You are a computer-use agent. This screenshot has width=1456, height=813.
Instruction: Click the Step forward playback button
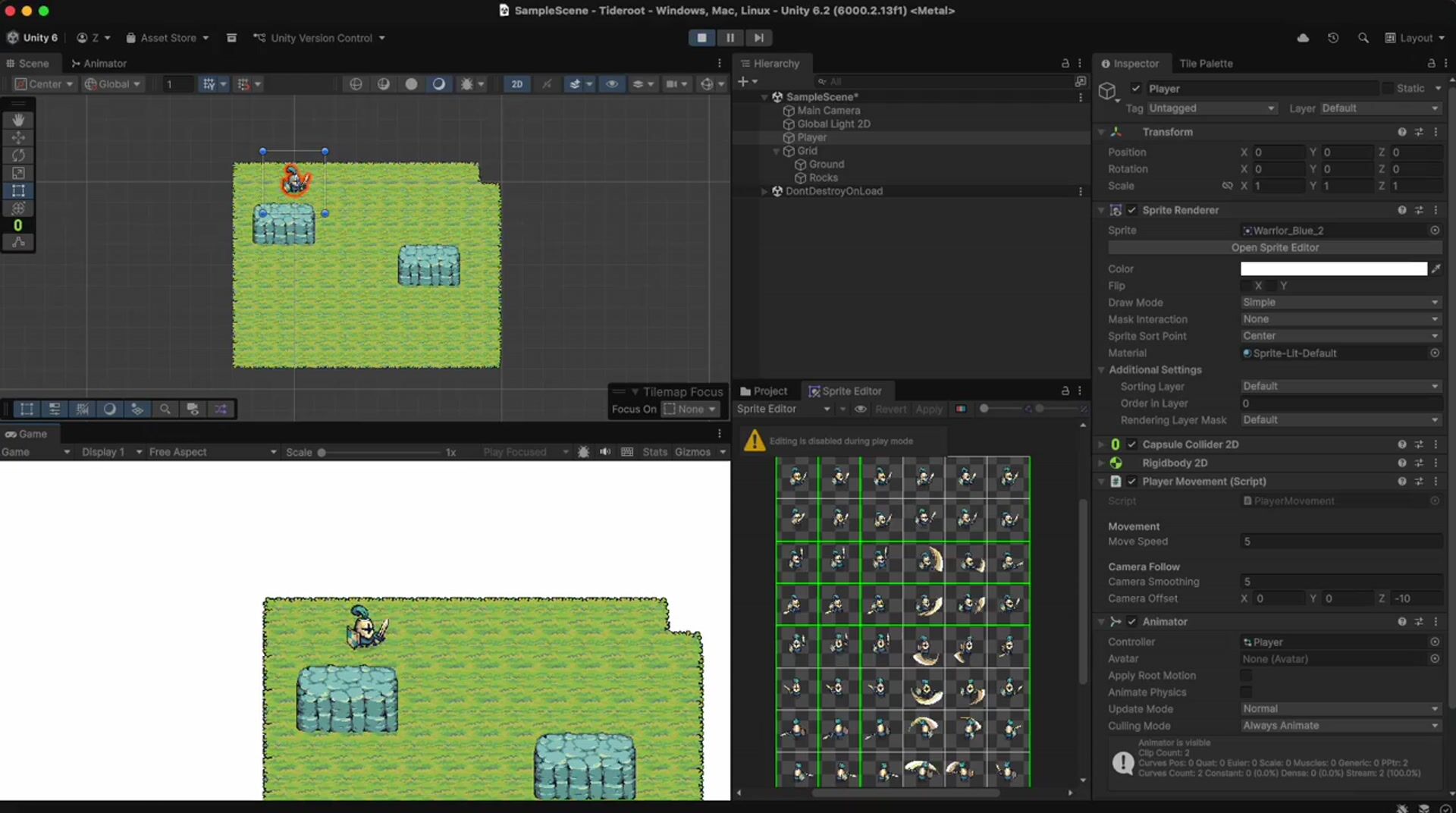(x=758, y=38)
